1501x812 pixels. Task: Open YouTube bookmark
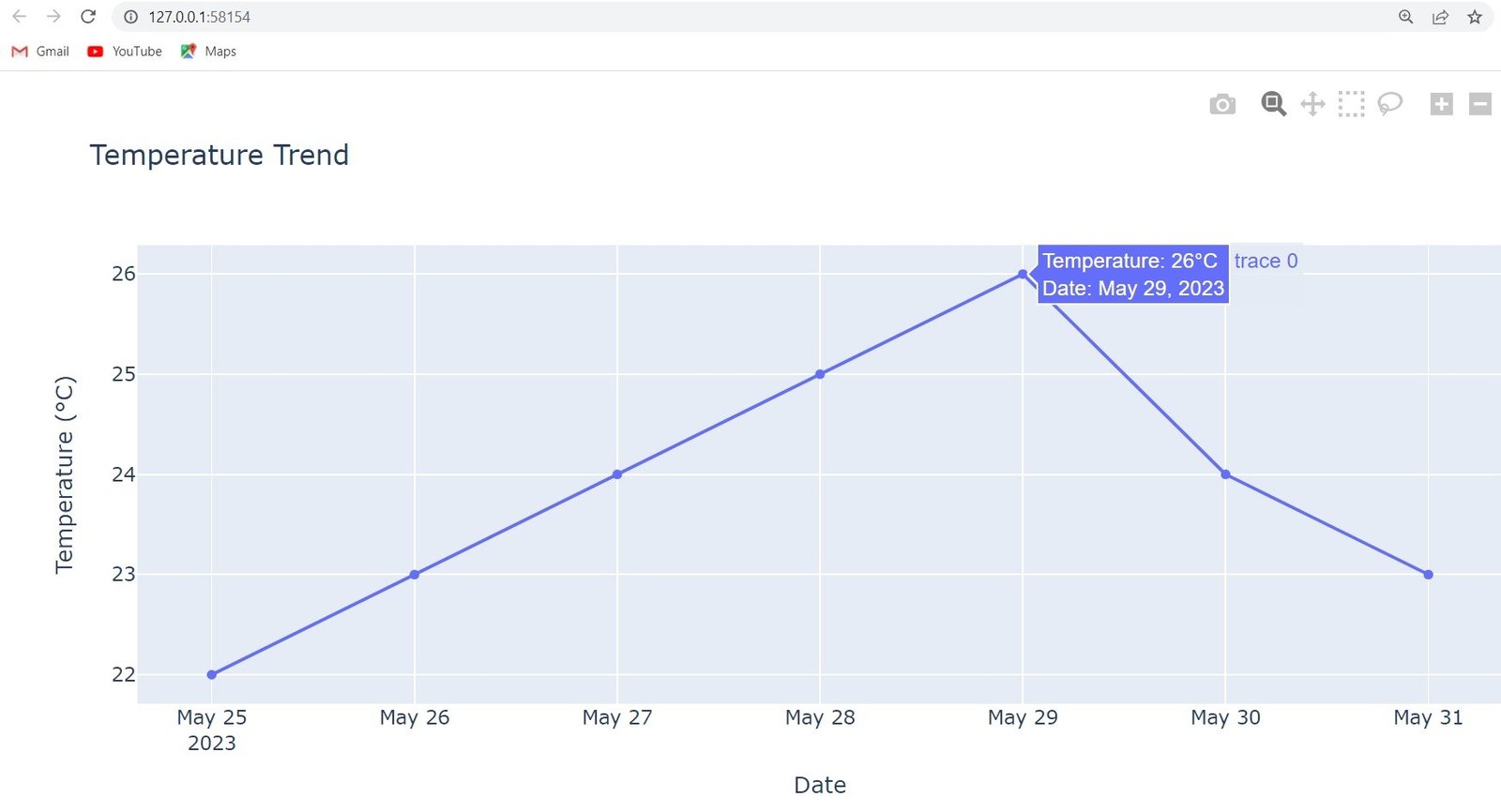[124, 52]
